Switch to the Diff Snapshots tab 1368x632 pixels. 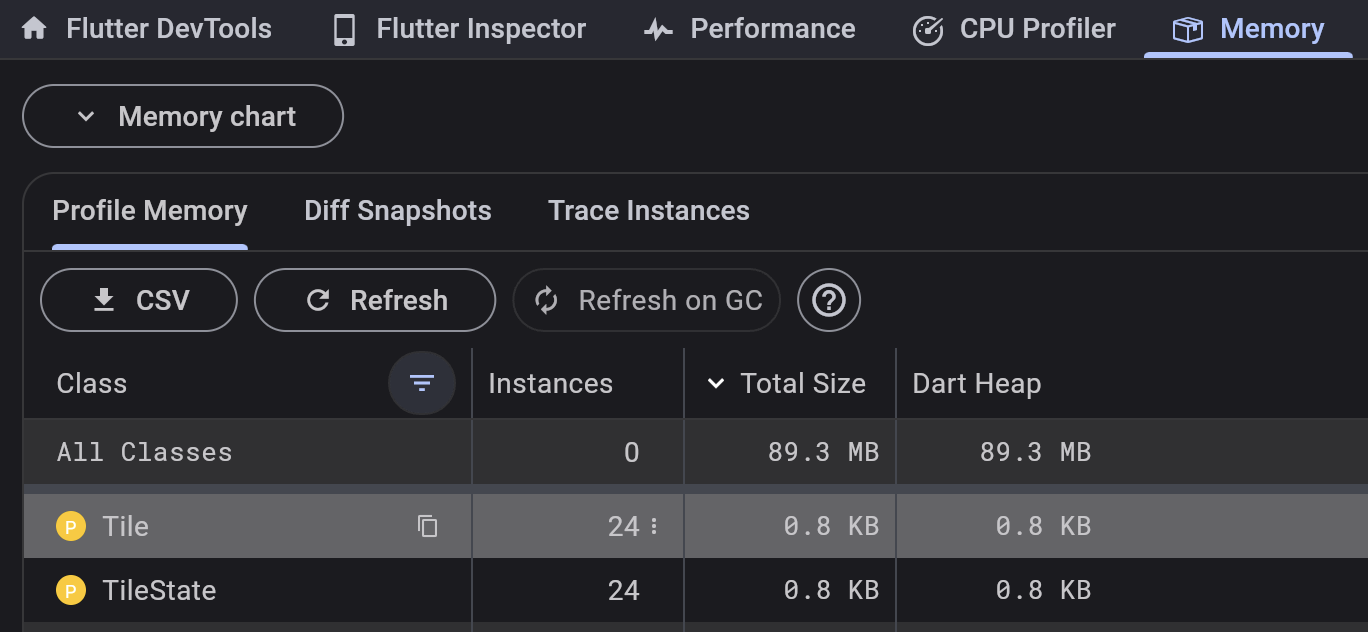click(398, 211)
